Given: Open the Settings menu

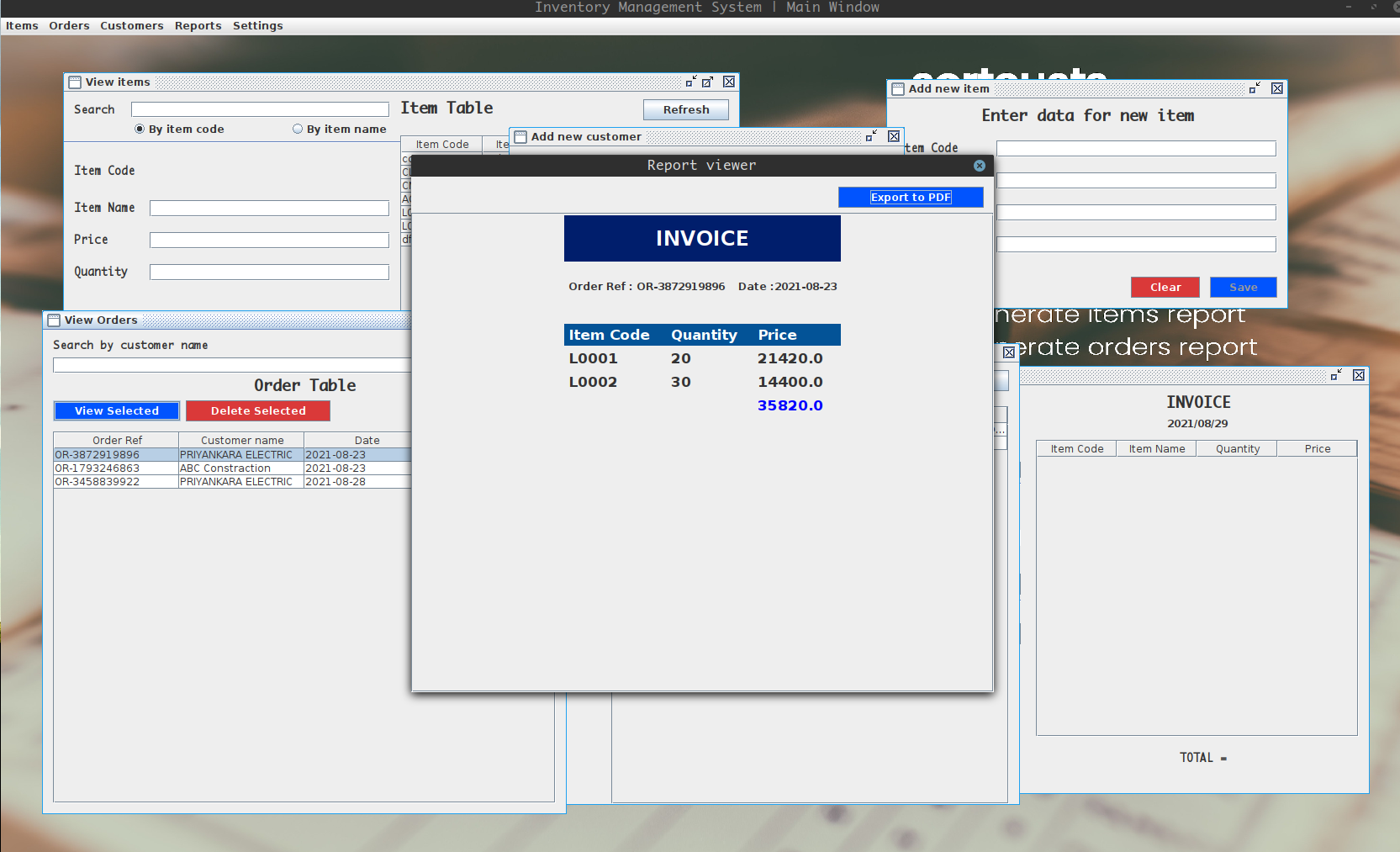Looking at the screenshot, I should tap(257, 25).
